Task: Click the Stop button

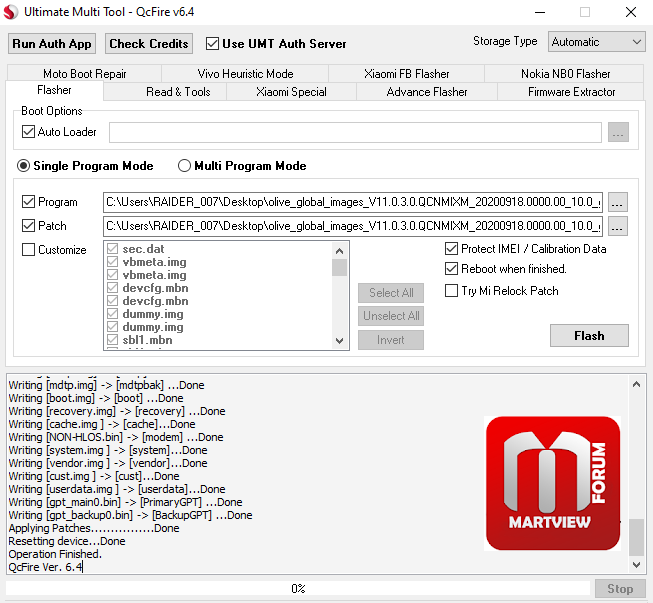Action: point(620,589)
